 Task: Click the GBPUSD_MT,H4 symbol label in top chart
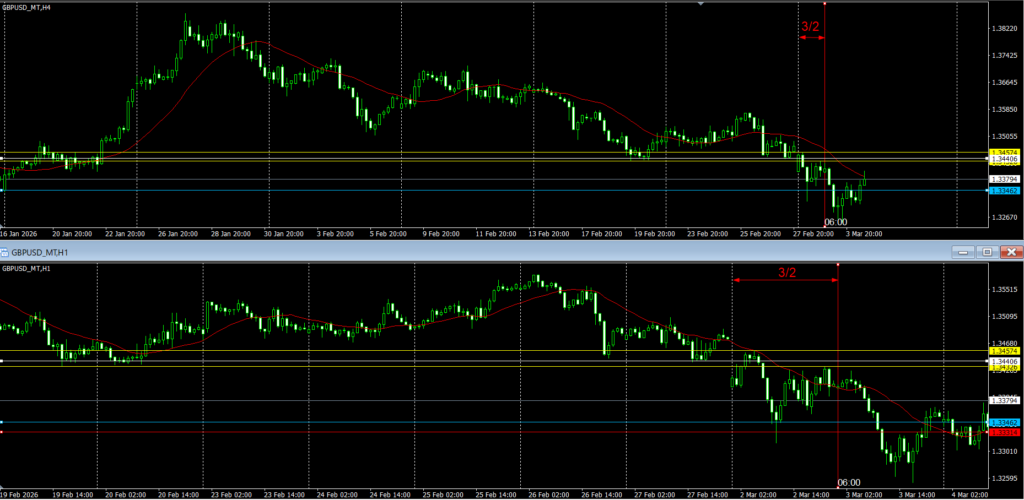[27, 7]
